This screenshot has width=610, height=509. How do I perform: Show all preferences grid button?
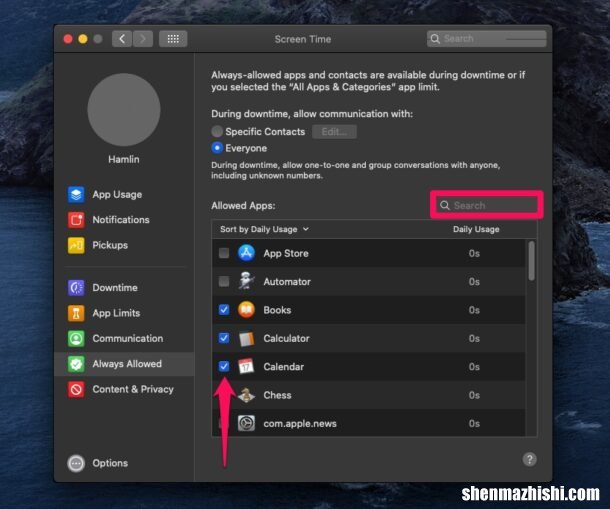[173, 39]
